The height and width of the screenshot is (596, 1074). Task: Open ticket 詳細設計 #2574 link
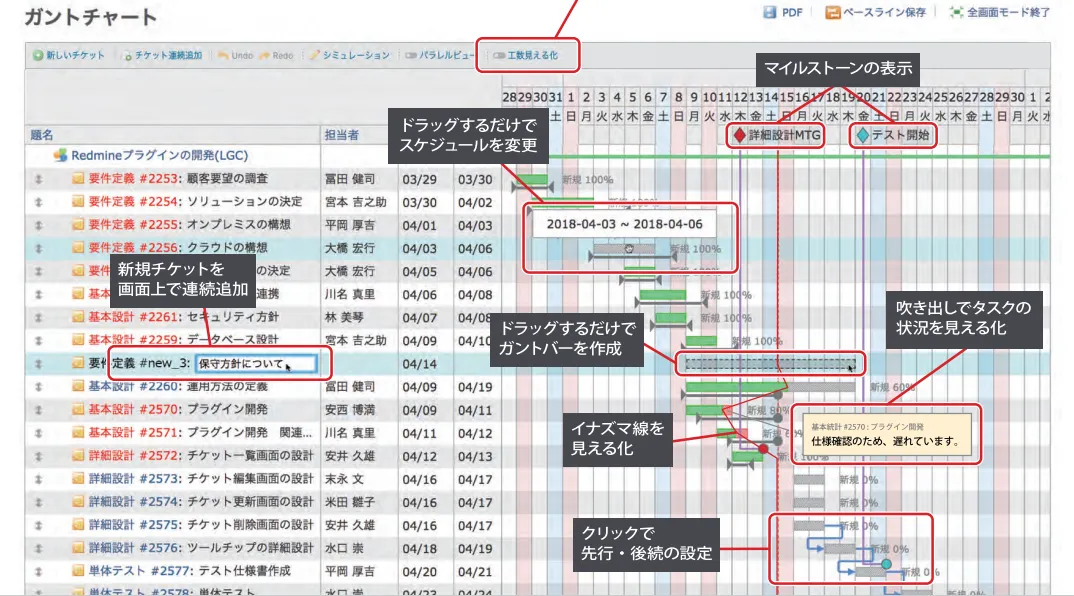[133, 502]
